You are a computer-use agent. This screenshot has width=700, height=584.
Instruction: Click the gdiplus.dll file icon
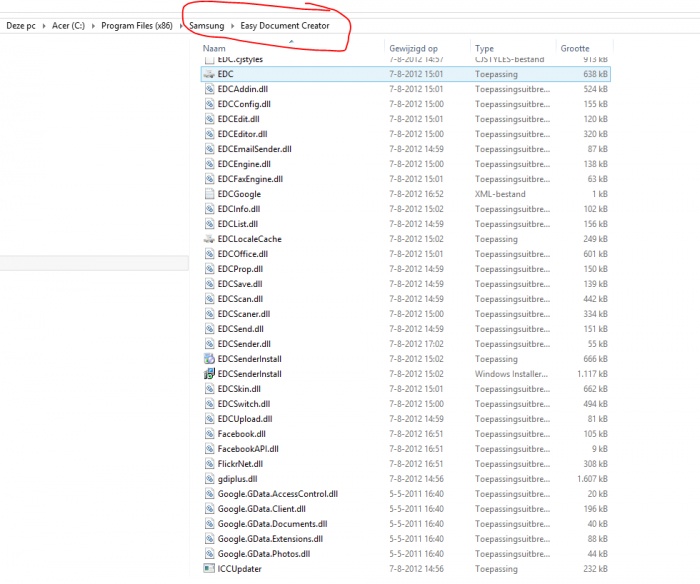209,479
